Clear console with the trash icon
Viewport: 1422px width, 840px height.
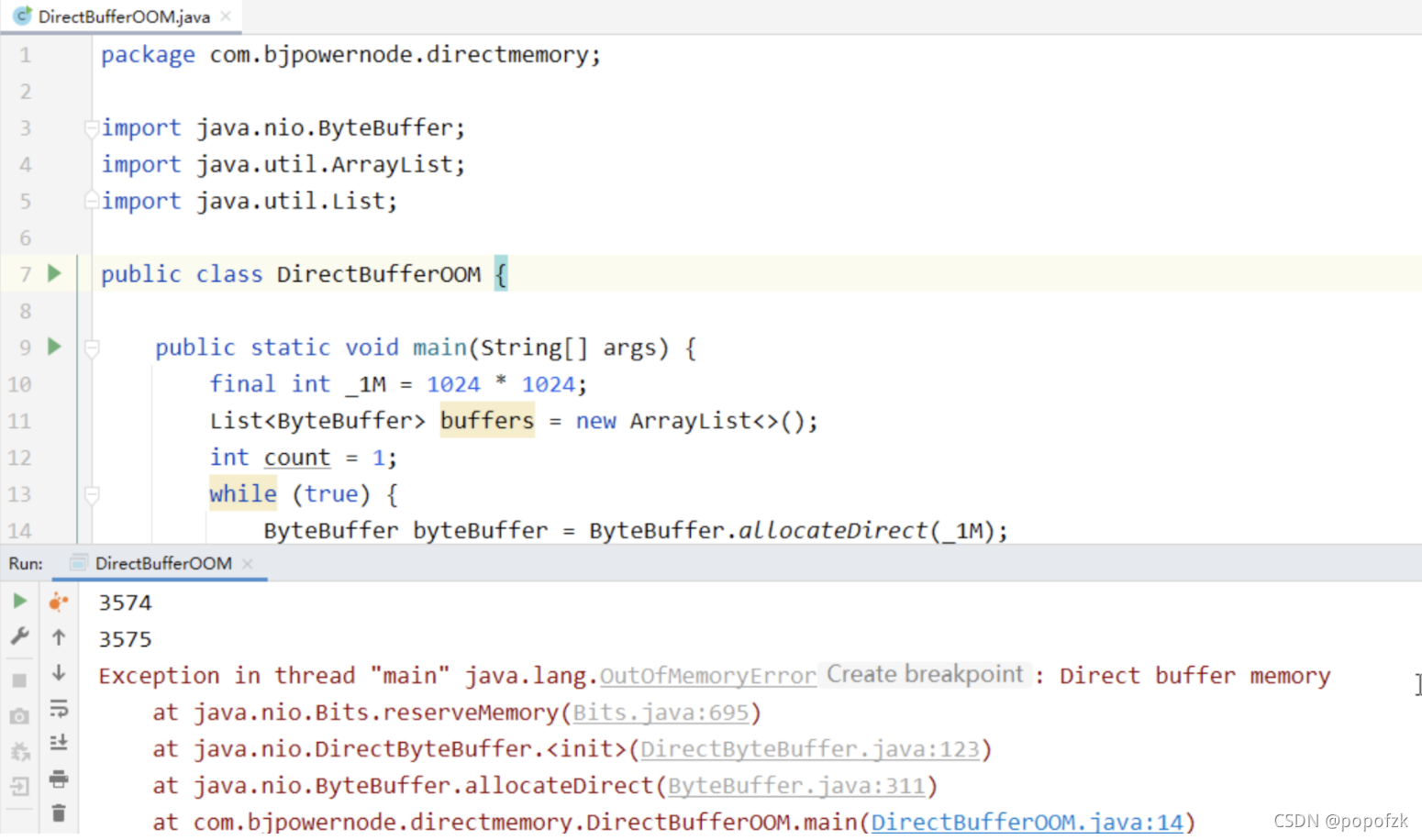tap(59, 813)
